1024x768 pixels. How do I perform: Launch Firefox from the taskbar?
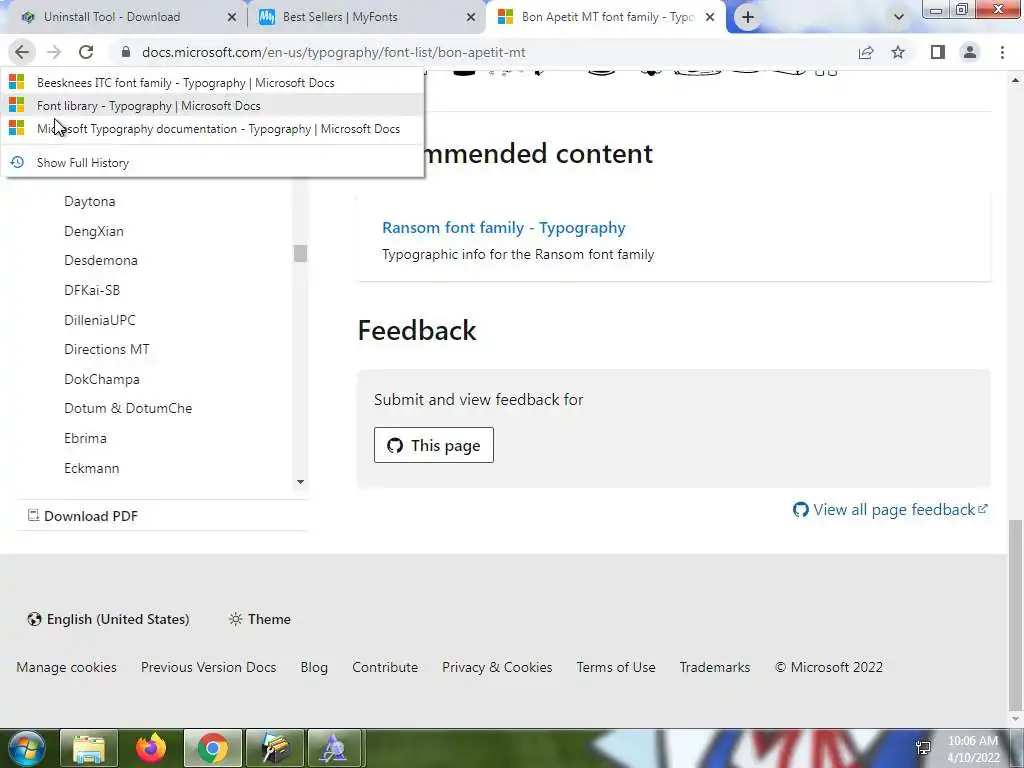(x=151, y=748)
